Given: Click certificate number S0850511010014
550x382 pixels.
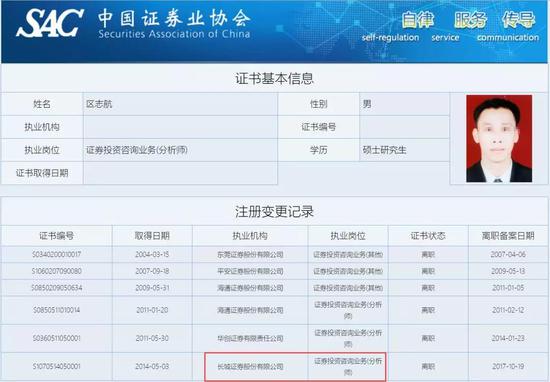Looking at the screenshot, I should [56, 310].
